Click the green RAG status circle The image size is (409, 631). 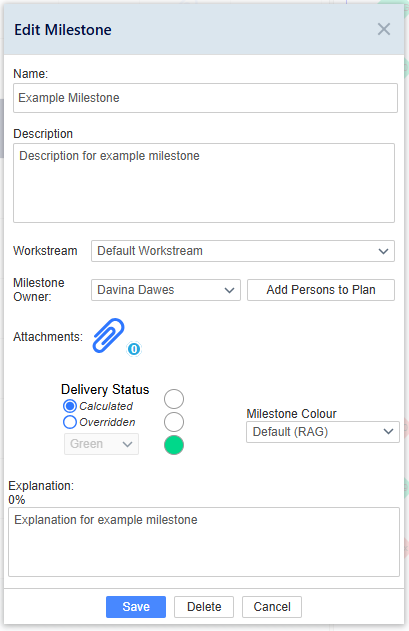click(174, 445)
